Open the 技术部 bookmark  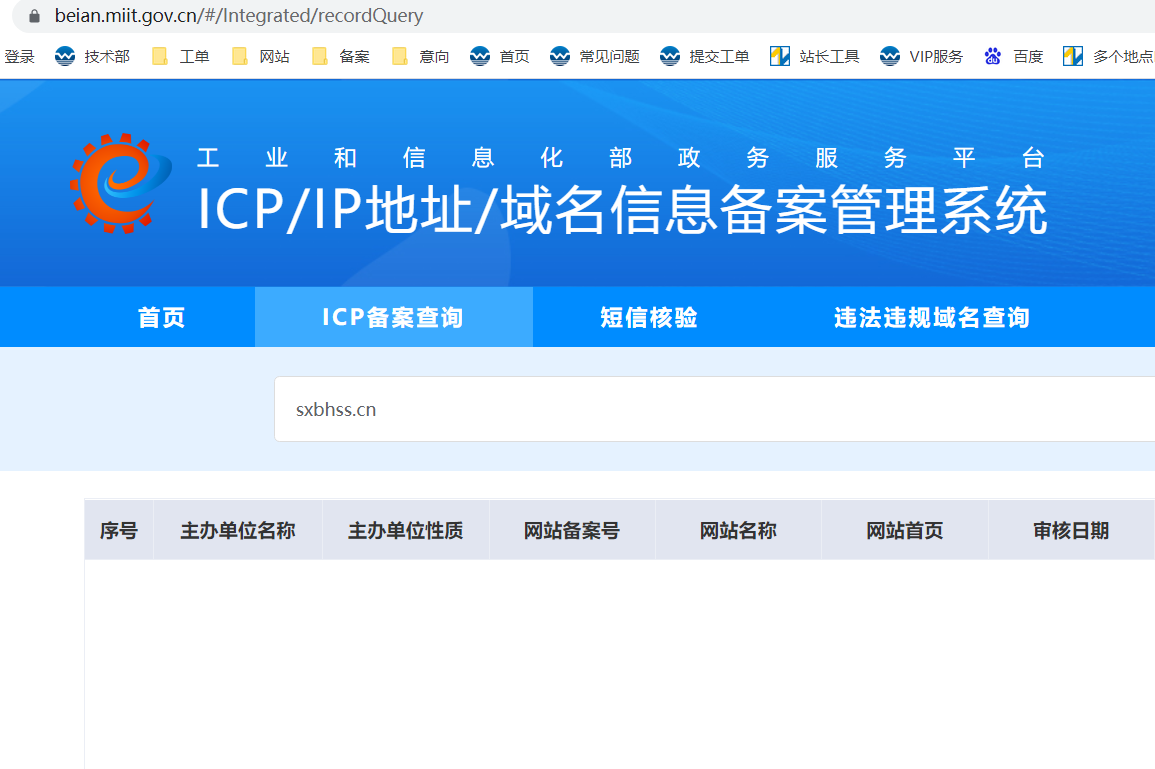(93, 56)
